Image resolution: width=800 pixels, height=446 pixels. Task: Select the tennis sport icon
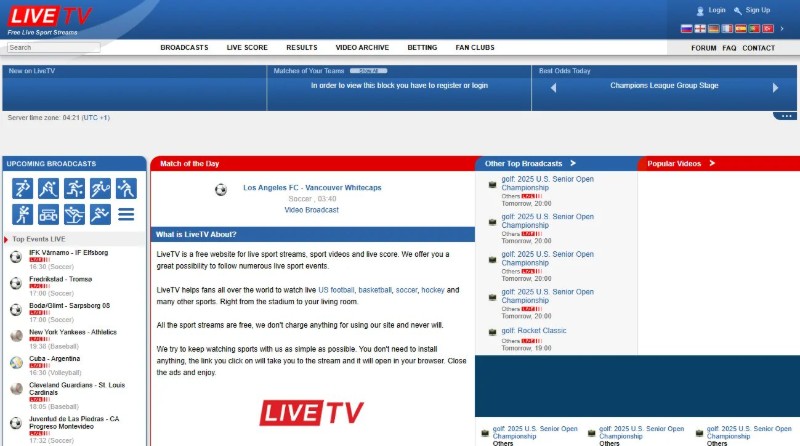(101, 188)
